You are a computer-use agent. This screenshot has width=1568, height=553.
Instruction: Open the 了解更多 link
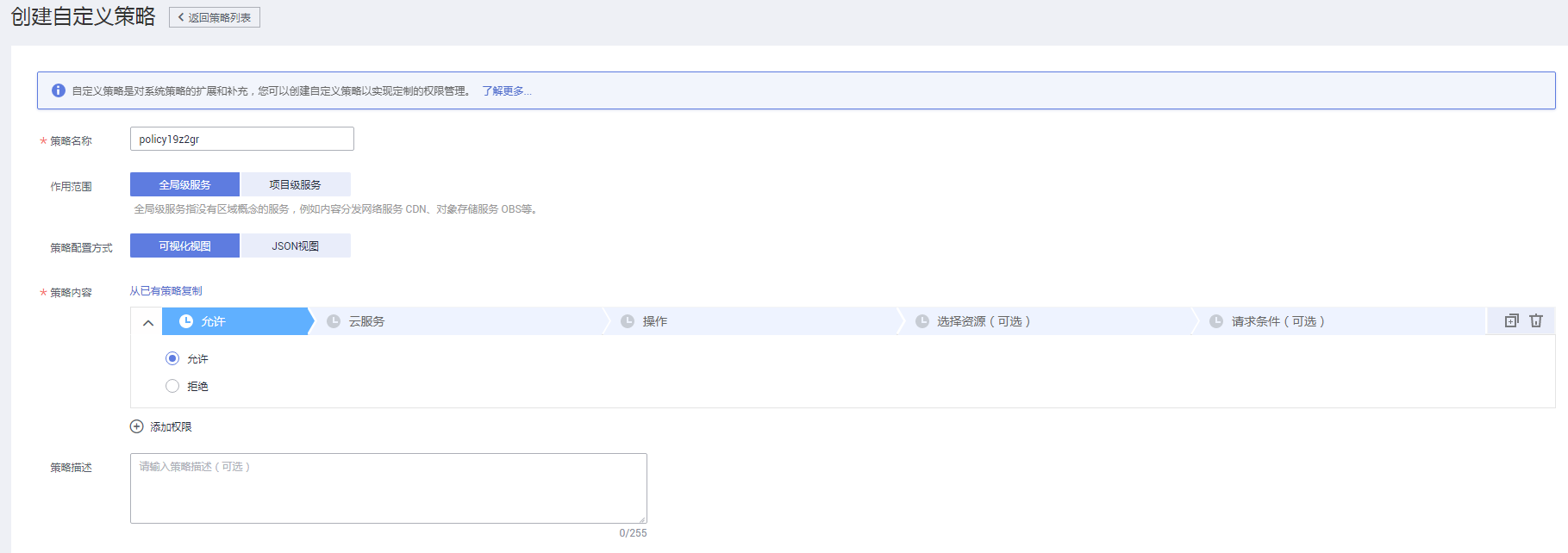[506, 90]
